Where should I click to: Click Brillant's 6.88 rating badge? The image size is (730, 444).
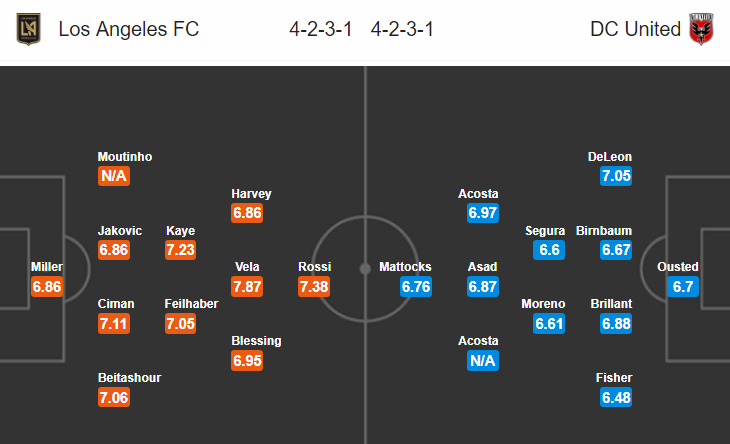pos(616,323)
